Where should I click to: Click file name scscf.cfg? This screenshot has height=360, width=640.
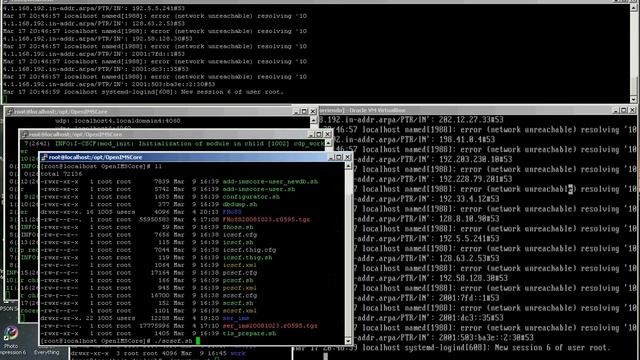(x=240, y=296)
